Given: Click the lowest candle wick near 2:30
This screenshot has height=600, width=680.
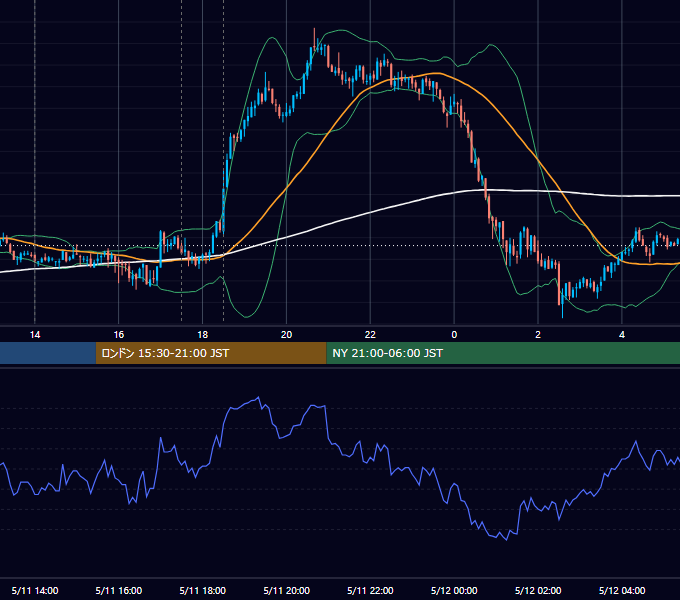Looking at the screenshot, I should coord(562,311).
